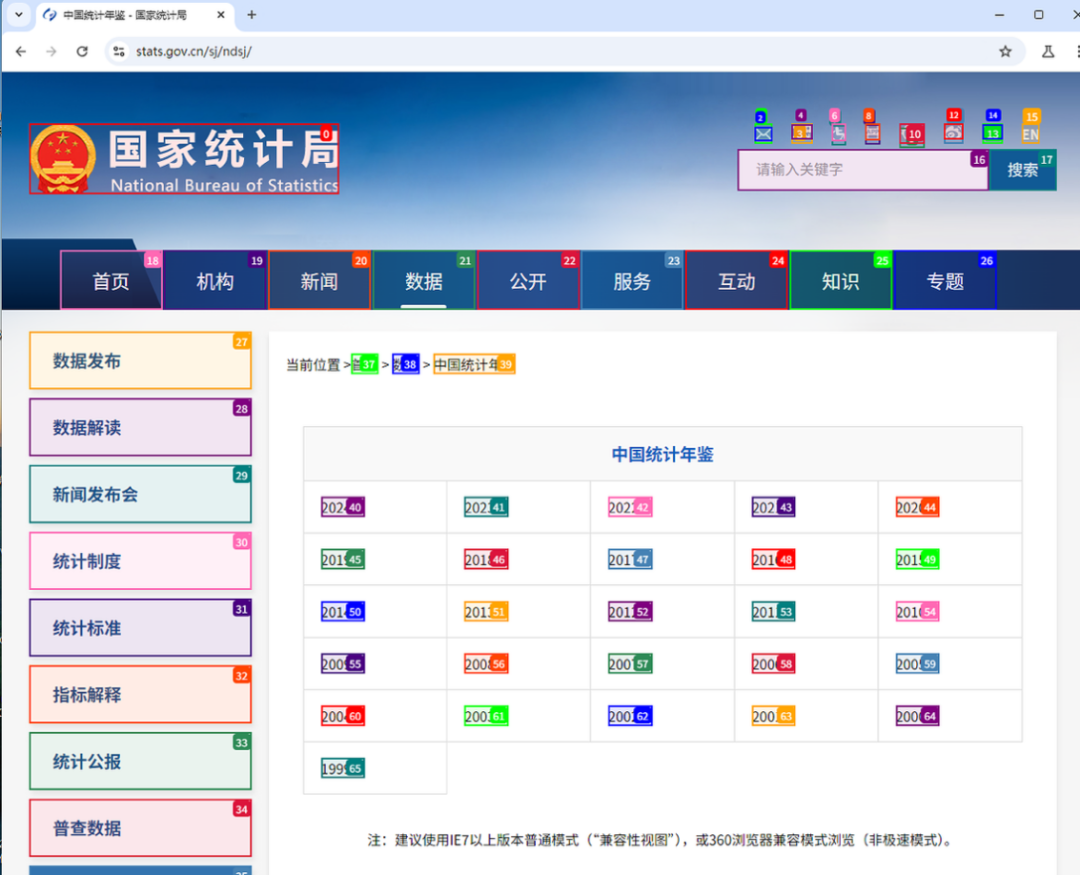Open the wheelchair accessibility icon
Image resolution: width=1080 pixels, height=875 pixels.
click(x=838, y=134)
